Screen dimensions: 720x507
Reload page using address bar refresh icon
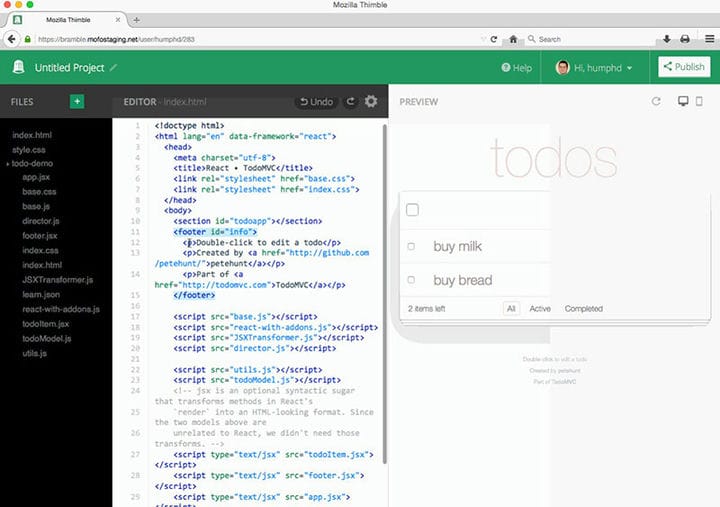click(x=494, y=39)
